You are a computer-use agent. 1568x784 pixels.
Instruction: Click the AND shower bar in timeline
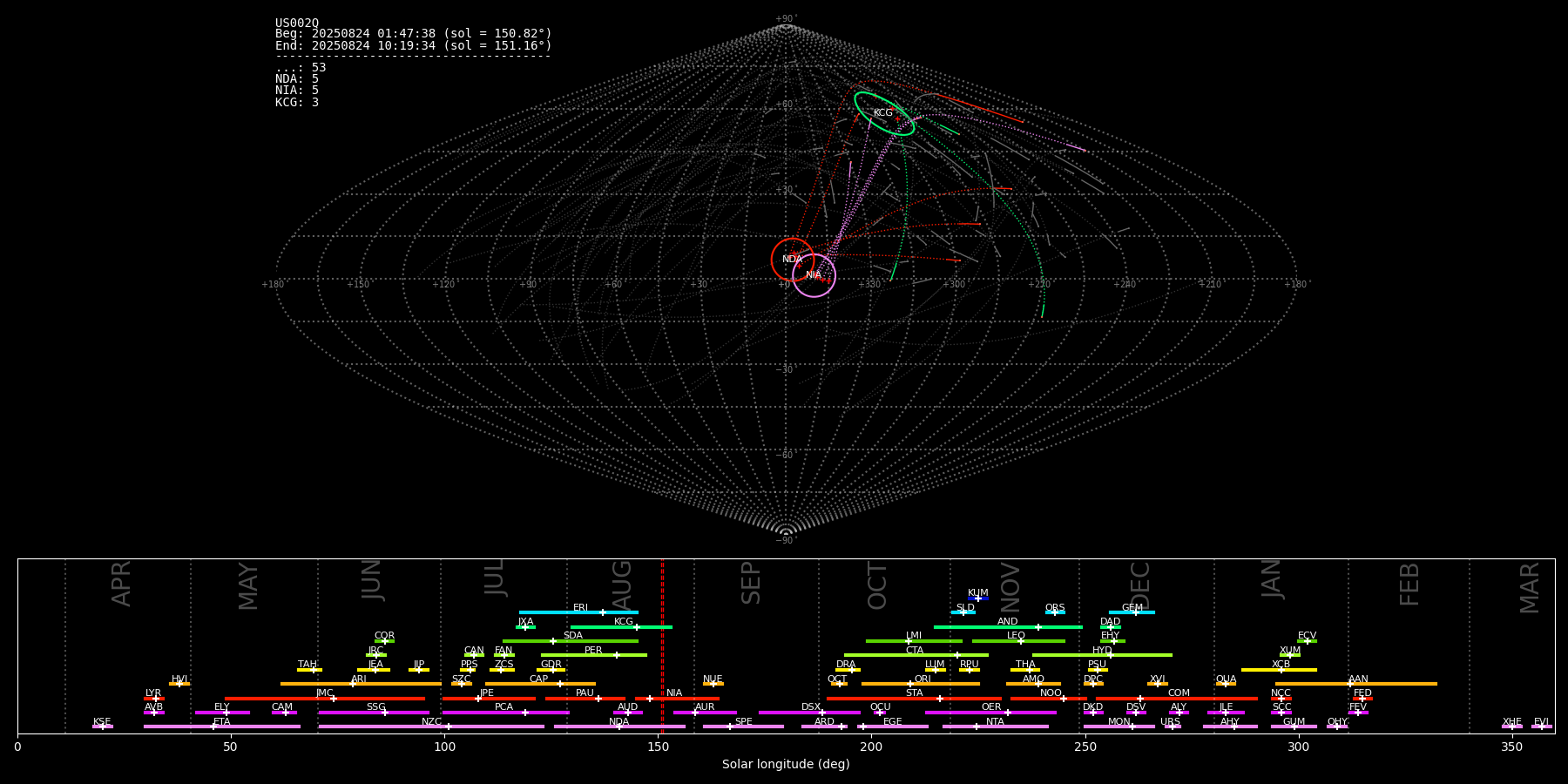(1008, 626)
